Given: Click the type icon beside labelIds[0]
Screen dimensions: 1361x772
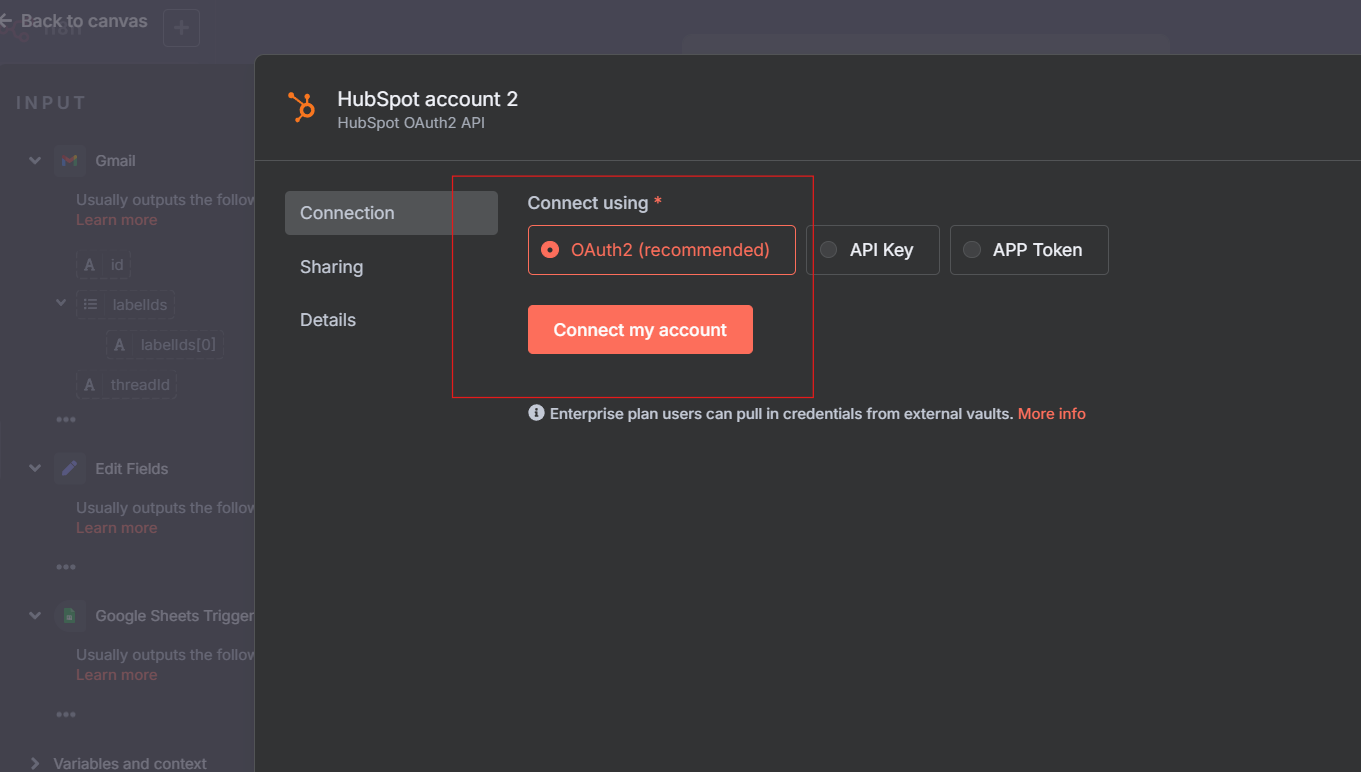Looking at the screenshot, I should pyautogui.click(x=119, y=345).
